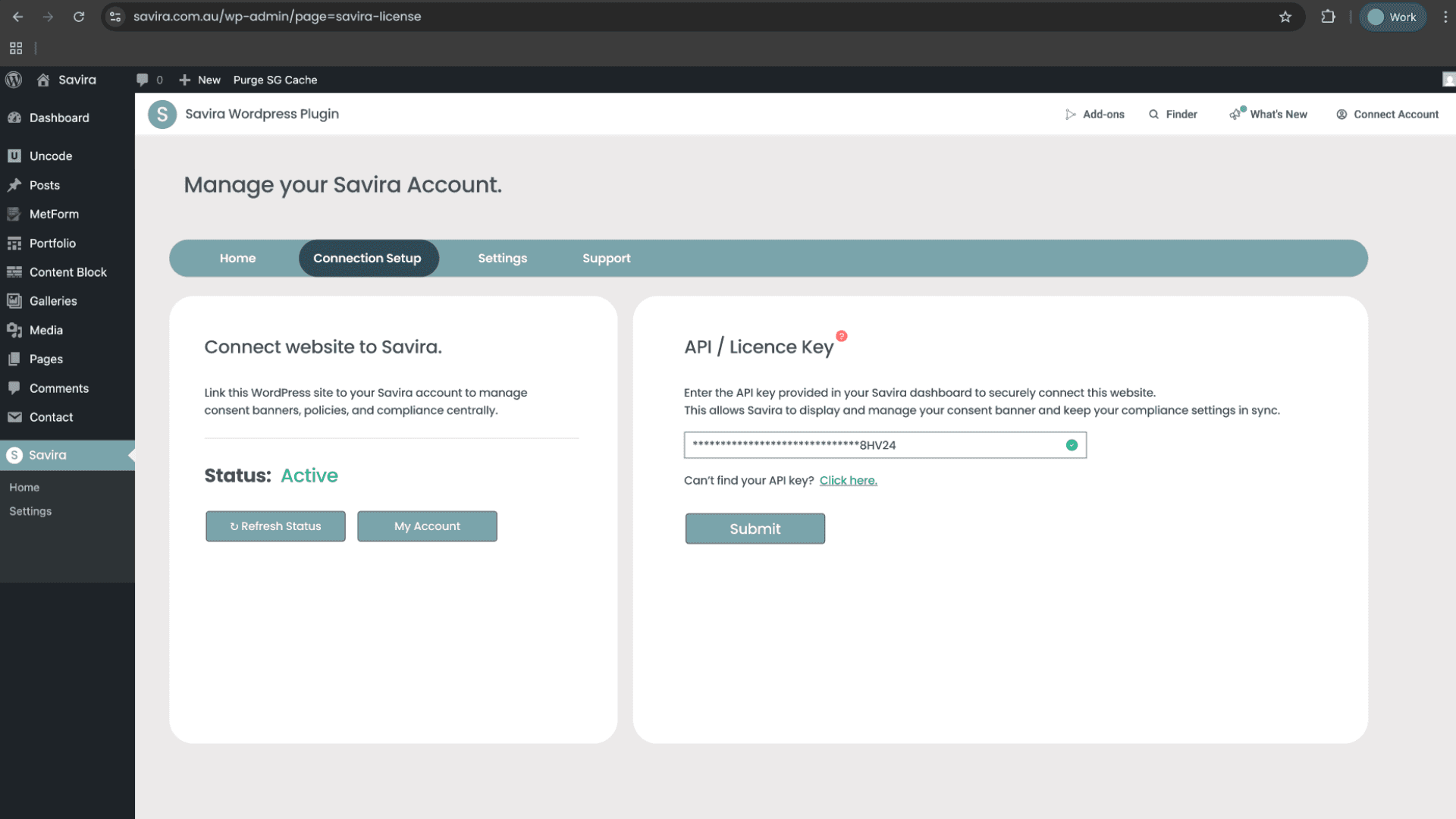Image resolution: width=1456 pixels, height=819 pixels.
Task: Open What's New announcements
Action: tap(1268, 115)
